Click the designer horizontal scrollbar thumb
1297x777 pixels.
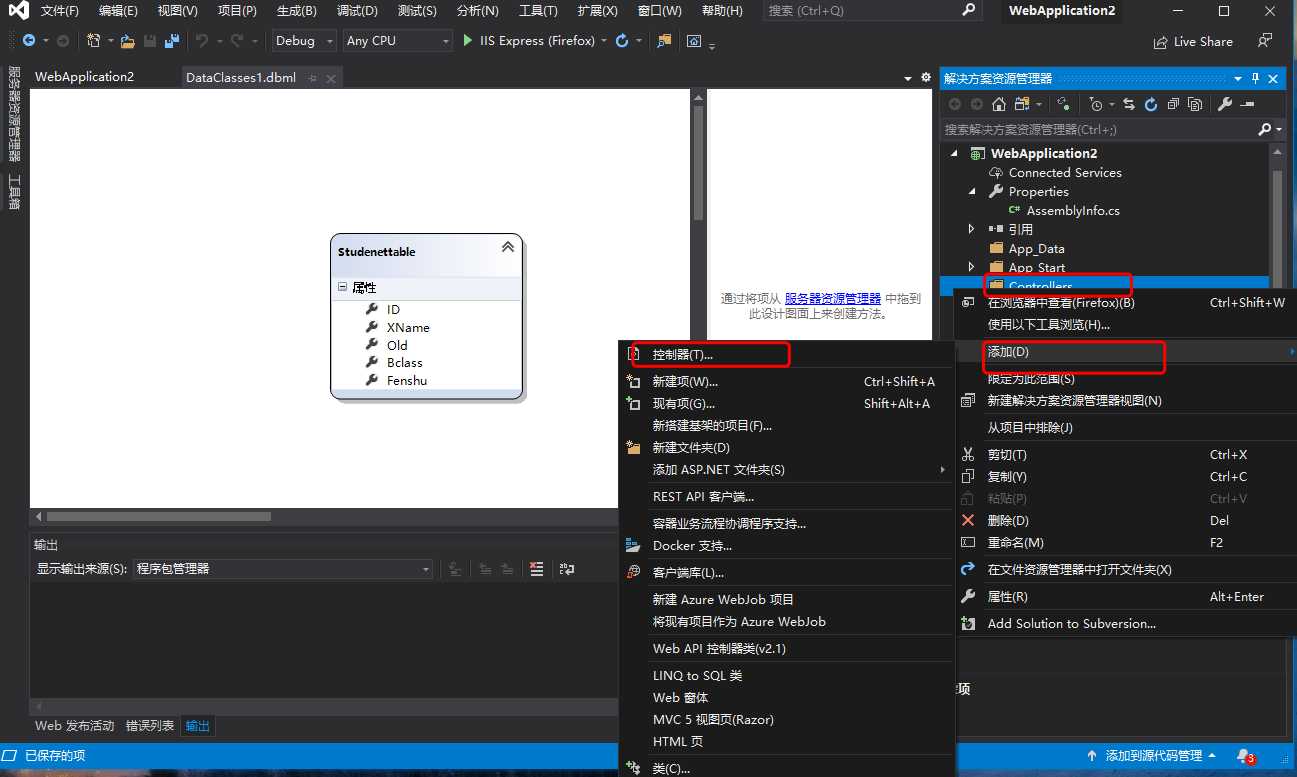[x=159, y=517]
